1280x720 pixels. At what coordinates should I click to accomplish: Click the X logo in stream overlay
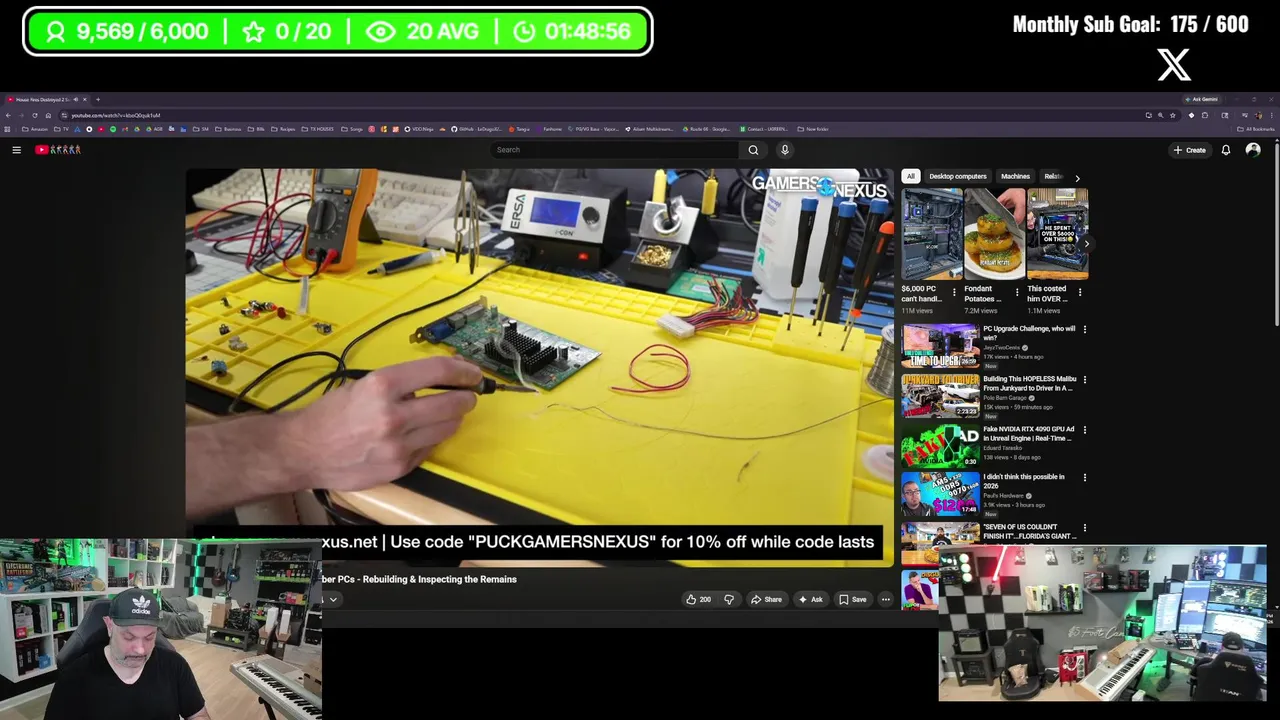(x=1174, y=65)
